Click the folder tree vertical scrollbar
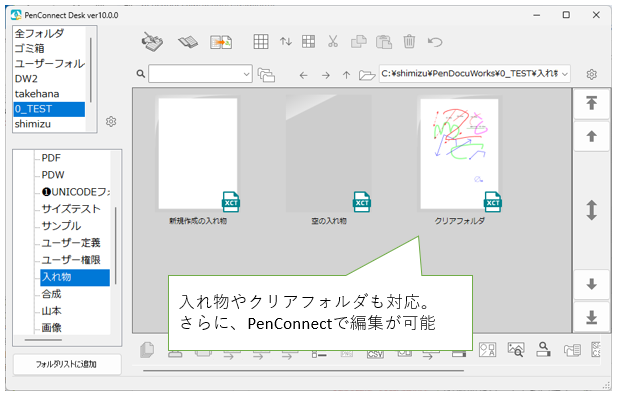The image size is (619, 398). coord(116,246)
